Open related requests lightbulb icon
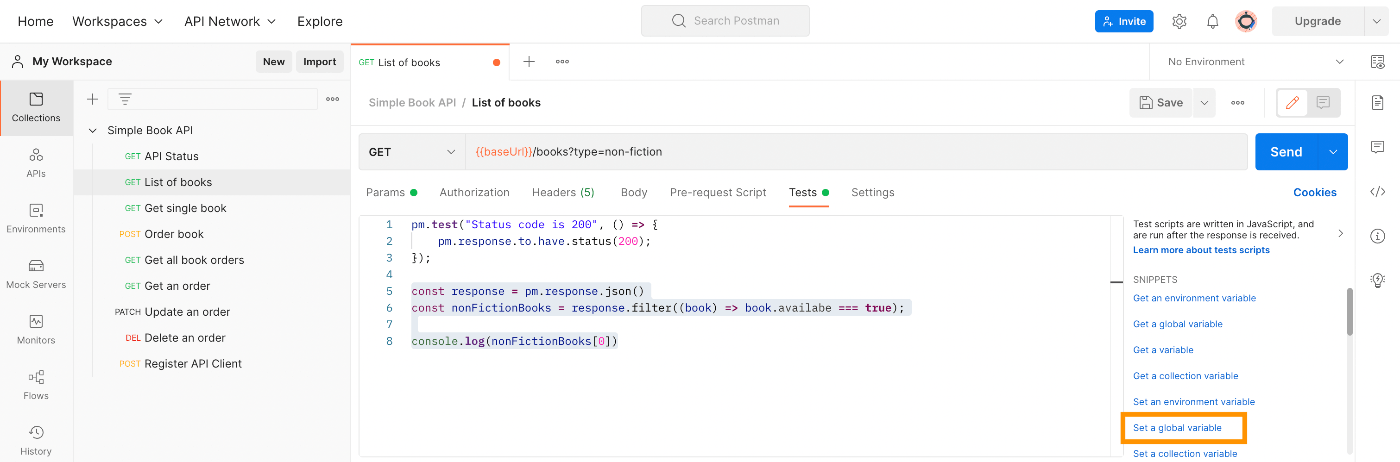This screenshot has height=462, width=1400. tap(1378, 280)
